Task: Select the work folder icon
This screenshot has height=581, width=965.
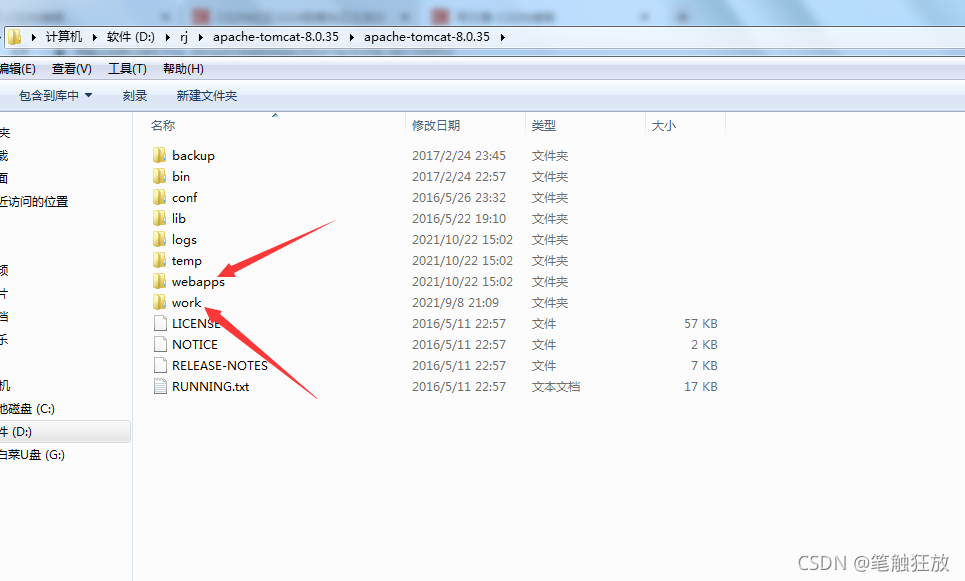Action: click(159, 302)
